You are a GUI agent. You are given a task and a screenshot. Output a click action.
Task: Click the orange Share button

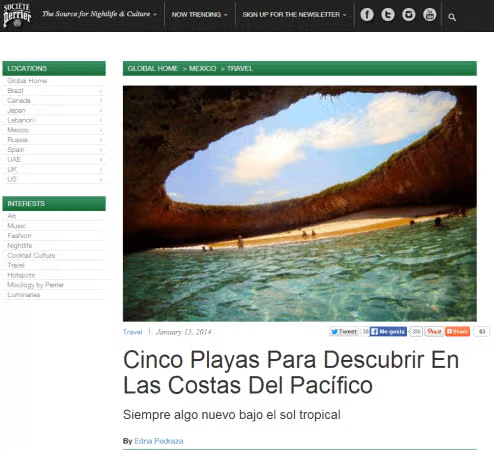click(457, 332)
